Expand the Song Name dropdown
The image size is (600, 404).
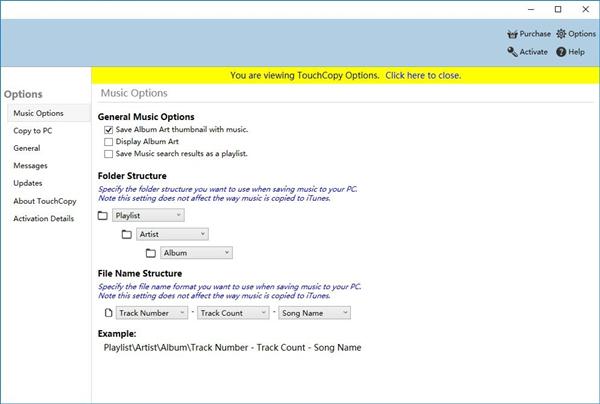tap(315, 313)
